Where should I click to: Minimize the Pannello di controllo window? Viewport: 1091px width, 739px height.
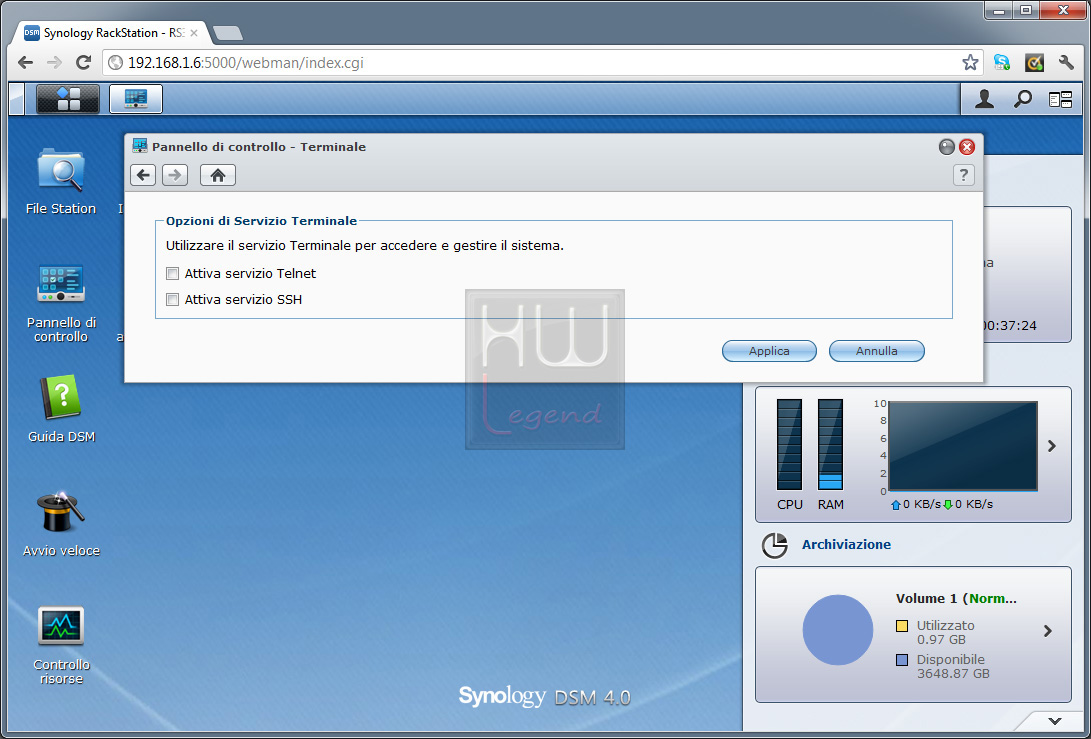[946, 147]
